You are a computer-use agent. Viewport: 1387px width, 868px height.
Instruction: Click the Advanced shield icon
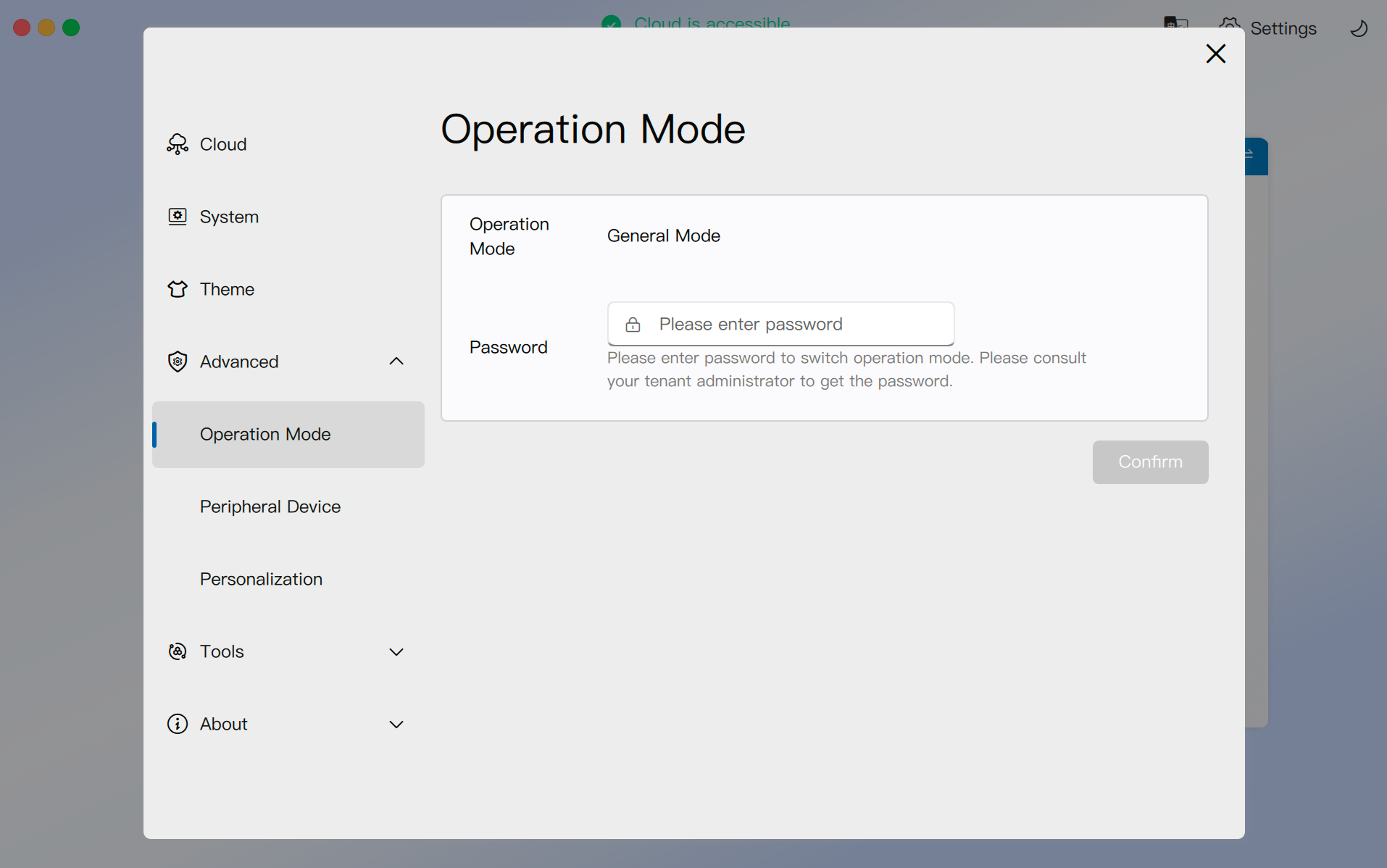[x=177, y=362]
